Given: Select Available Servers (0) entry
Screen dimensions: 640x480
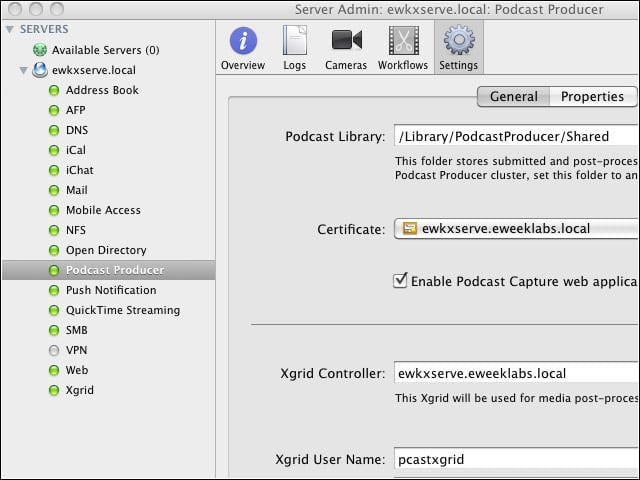Looking at the screenshot, I should [105, 50].
